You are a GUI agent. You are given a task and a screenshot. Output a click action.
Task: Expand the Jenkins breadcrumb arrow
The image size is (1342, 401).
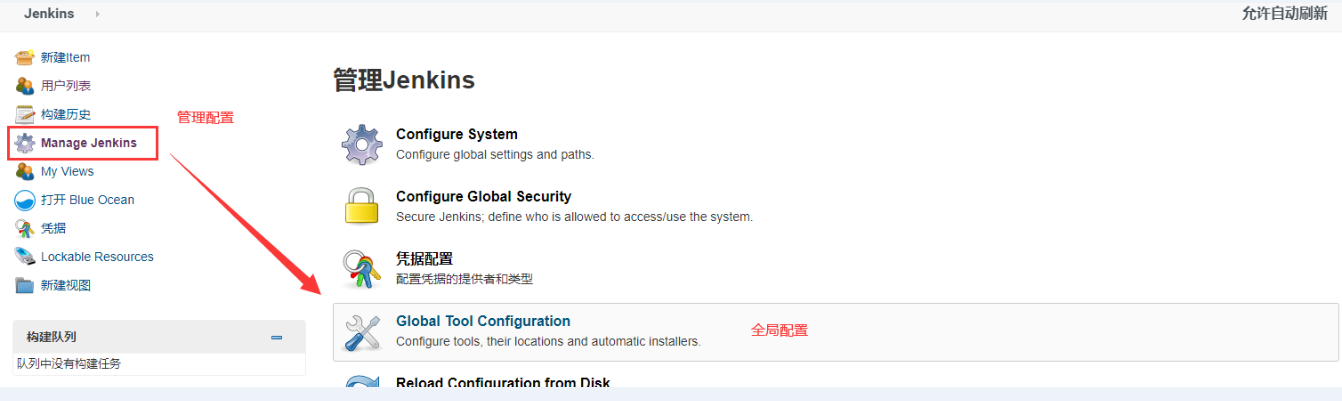coord(97,14)
